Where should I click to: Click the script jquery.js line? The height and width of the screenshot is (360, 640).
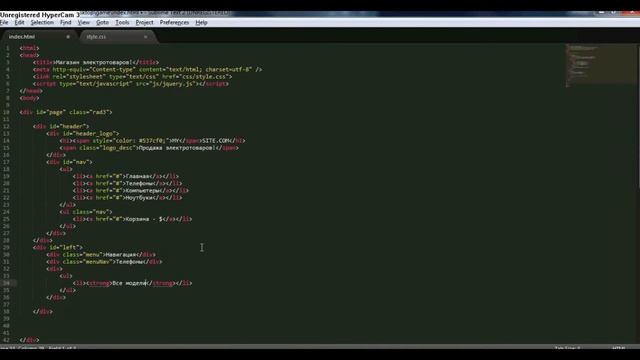pos(131,84)
